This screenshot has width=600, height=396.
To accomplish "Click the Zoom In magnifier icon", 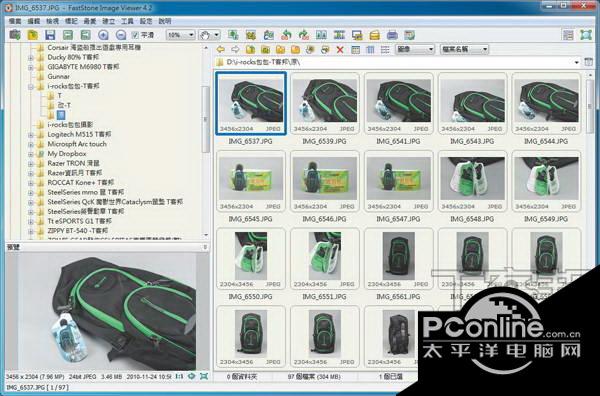I will point(103,35).
